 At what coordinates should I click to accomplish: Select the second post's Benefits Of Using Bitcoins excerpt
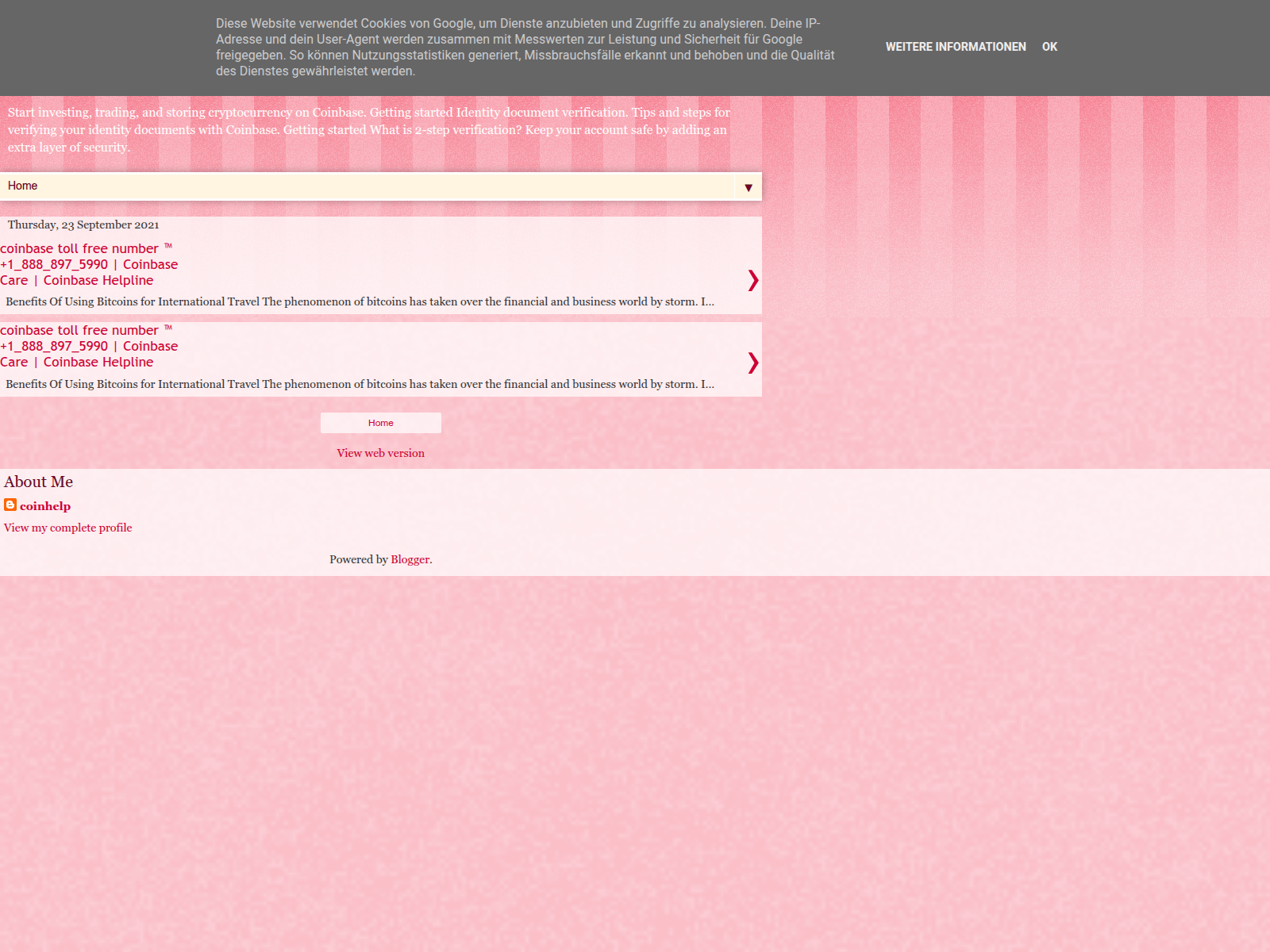click(360, 384)
